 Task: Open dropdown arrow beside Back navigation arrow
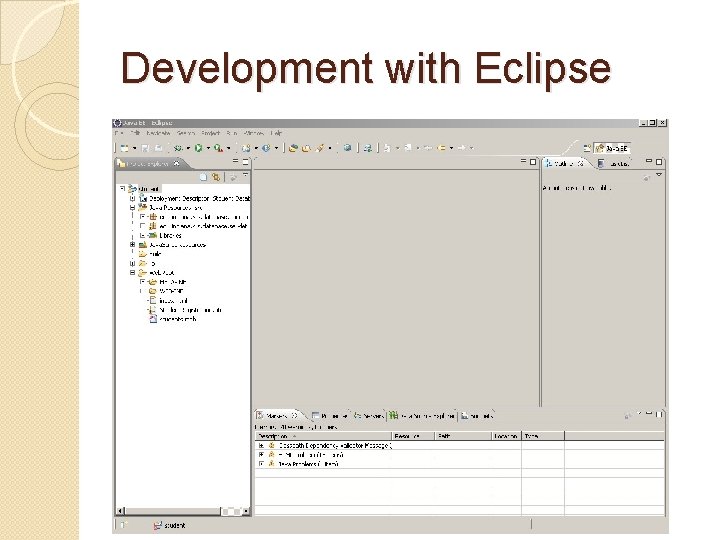[451, 148]
